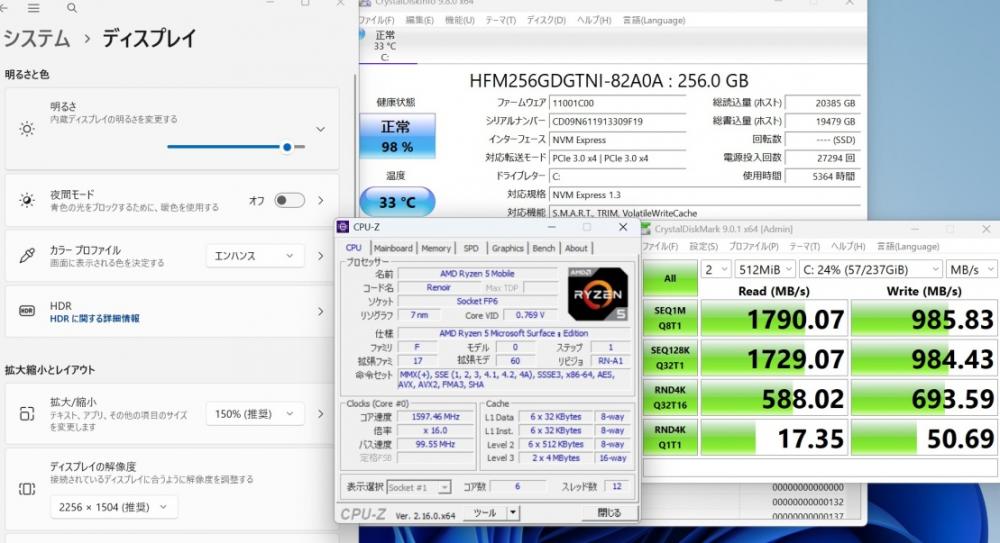The image size is (1000, 543).
Task: Click the システム breadcrumb link
Action: coord(36,39)
